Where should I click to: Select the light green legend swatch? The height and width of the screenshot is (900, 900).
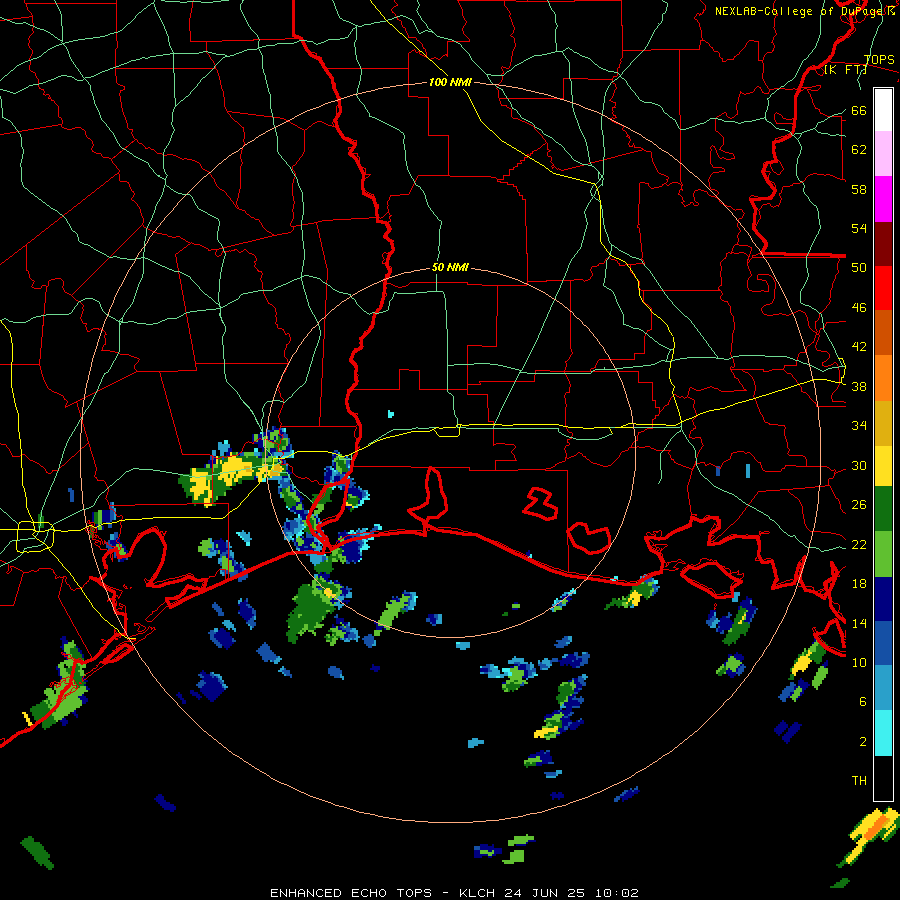click(x=883, y=554)
